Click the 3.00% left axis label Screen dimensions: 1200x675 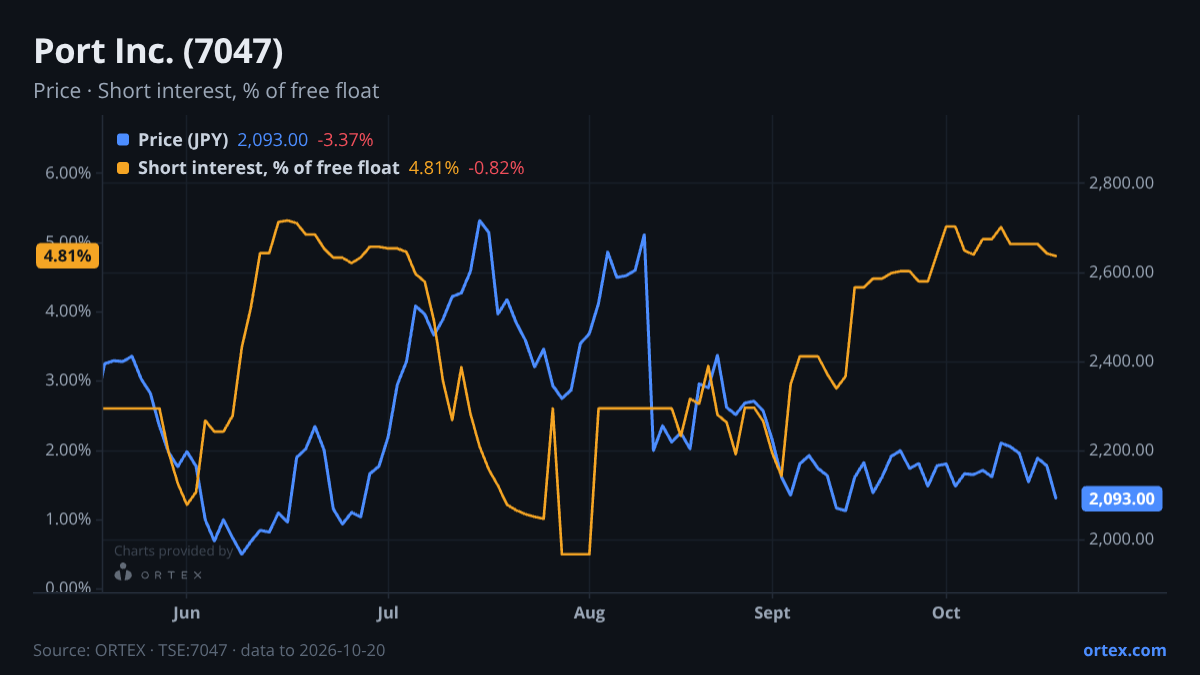[69, 380]
